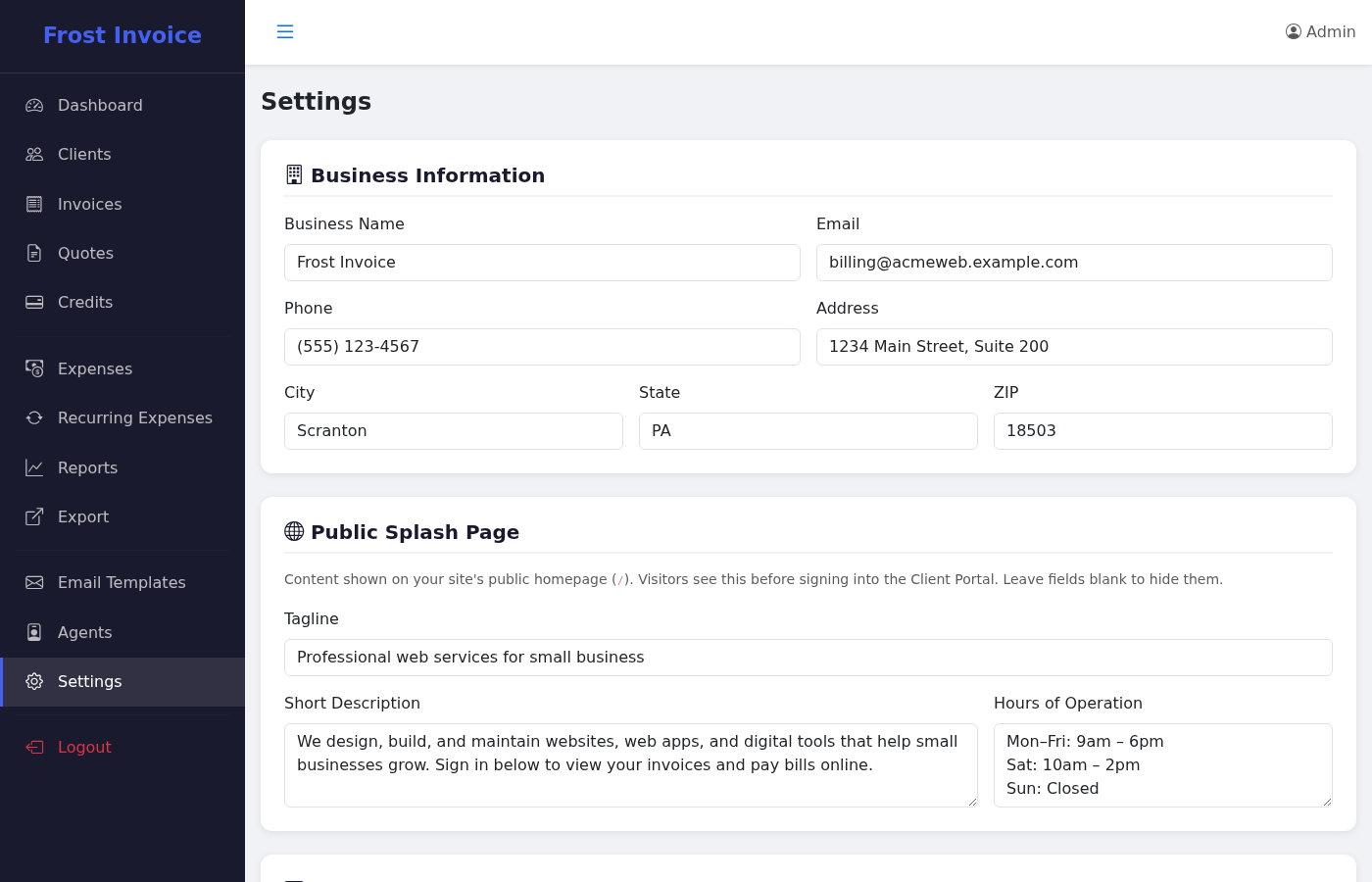Screen dimensions: 1372x882
Task: Select Agents in the navigation menu
Action: pyautogui.click(x=86, y=632)
